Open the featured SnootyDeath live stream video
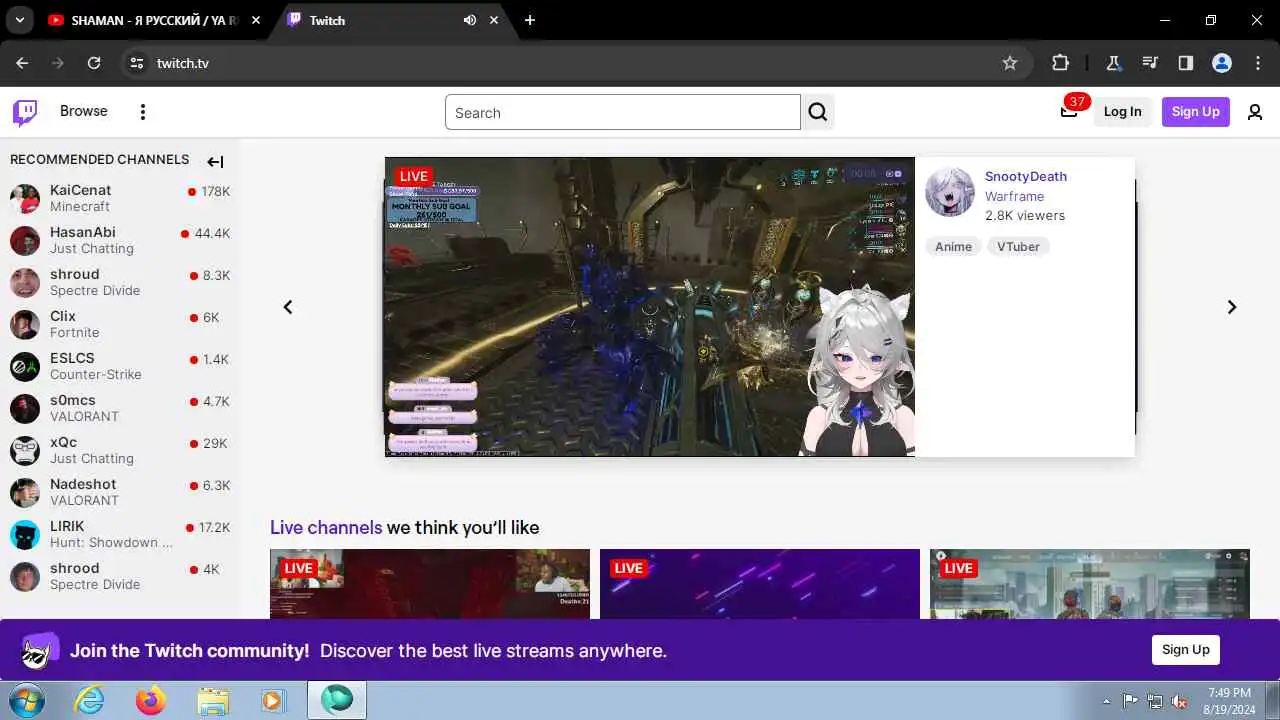Screen dimensions: 1280x720 click(650, 307)
